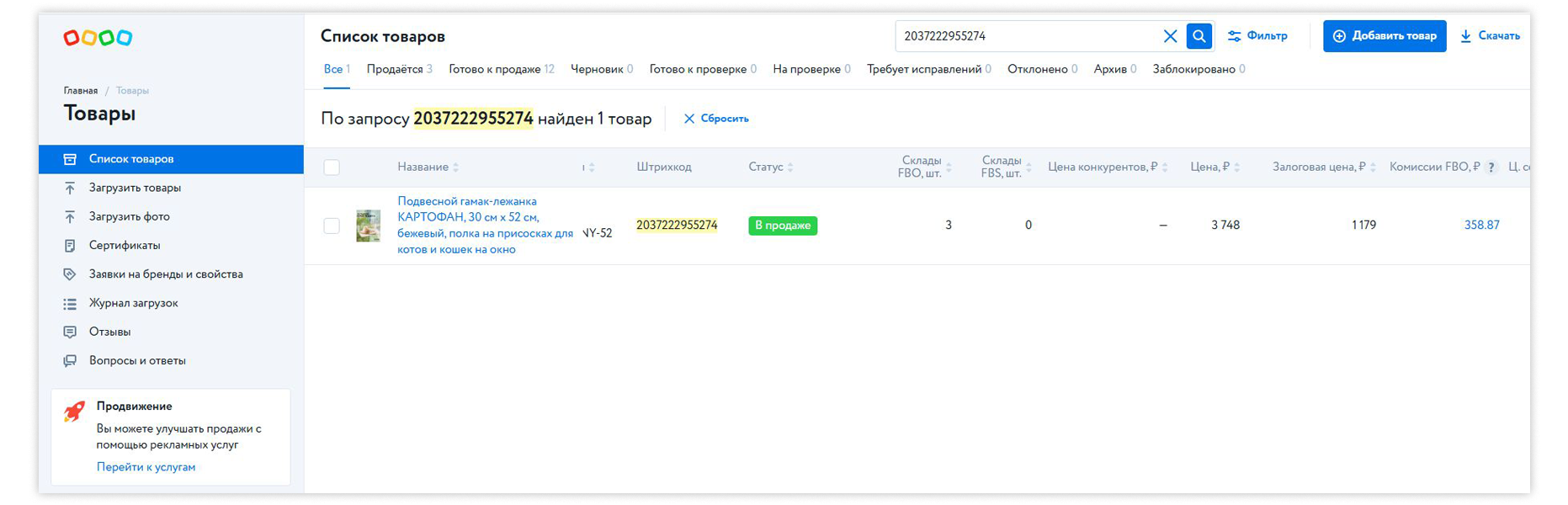The width and height of the screenshot is (1568, 505).
Task: Open the Перейти к услугам link
Action: 146,467
